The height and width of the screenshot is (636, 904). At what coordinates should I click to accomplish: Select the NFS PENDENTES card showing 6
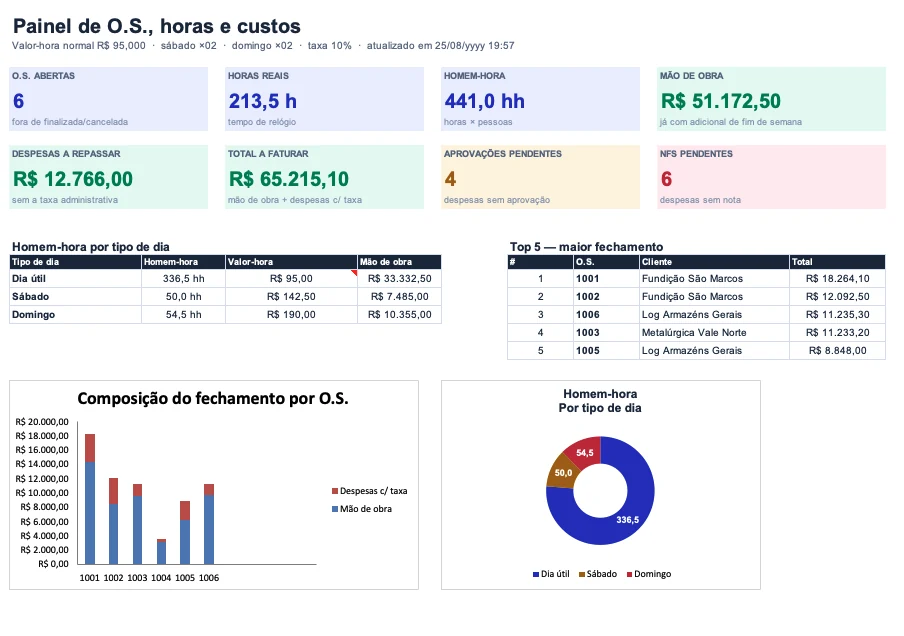coord(771,177)
